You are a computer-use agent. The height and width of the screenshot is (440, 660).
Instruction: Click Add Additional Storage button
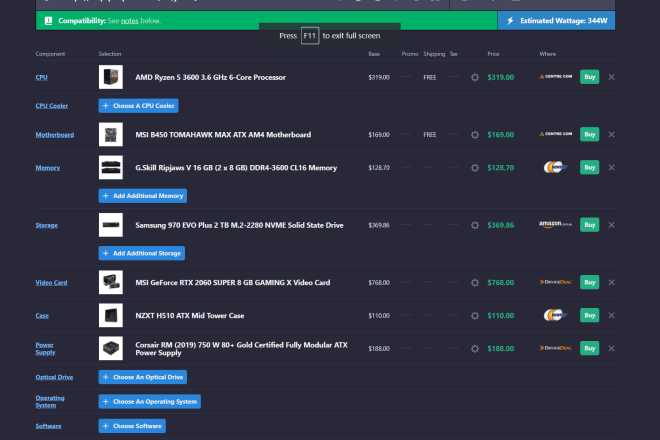[142, 253]
